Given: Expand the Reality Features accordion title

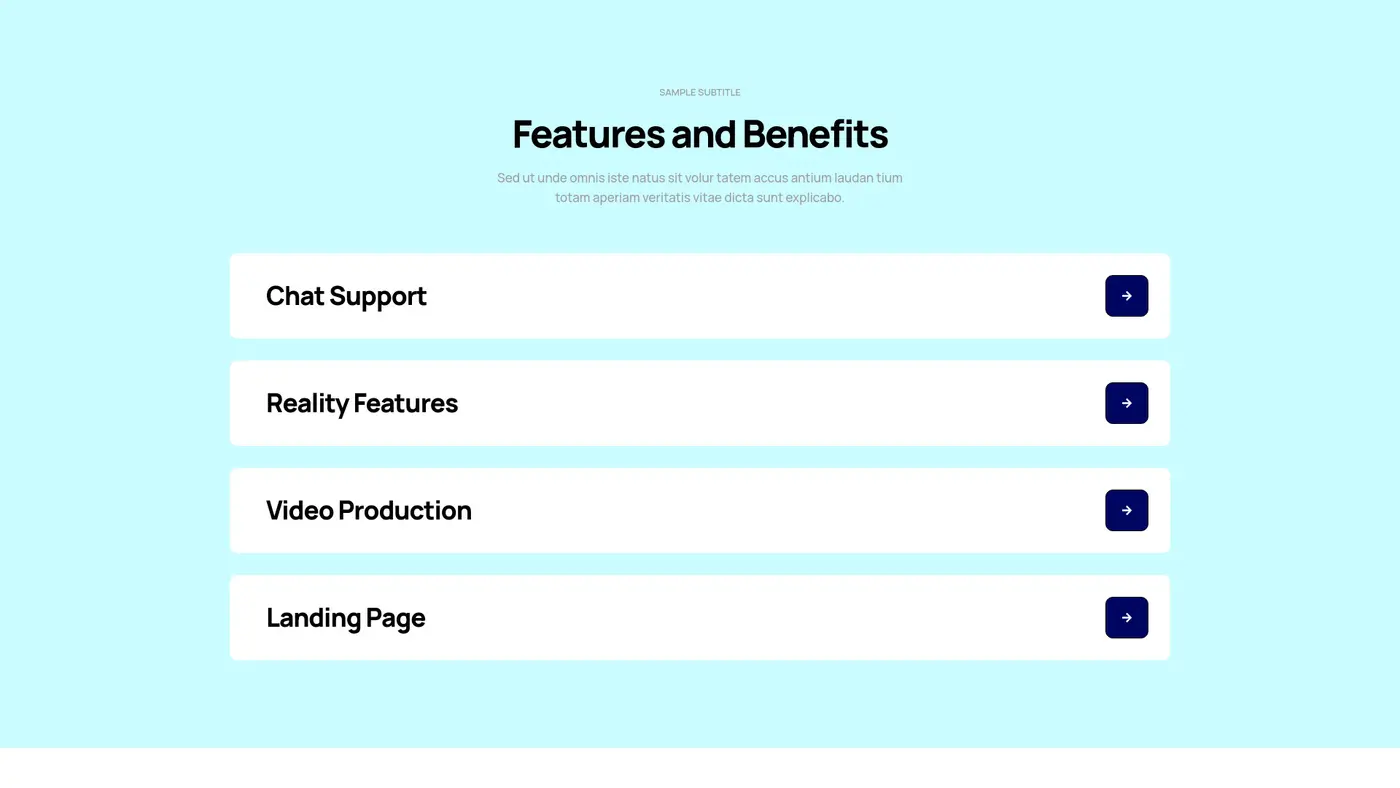Looking at the screenshot, I should 362,403.
